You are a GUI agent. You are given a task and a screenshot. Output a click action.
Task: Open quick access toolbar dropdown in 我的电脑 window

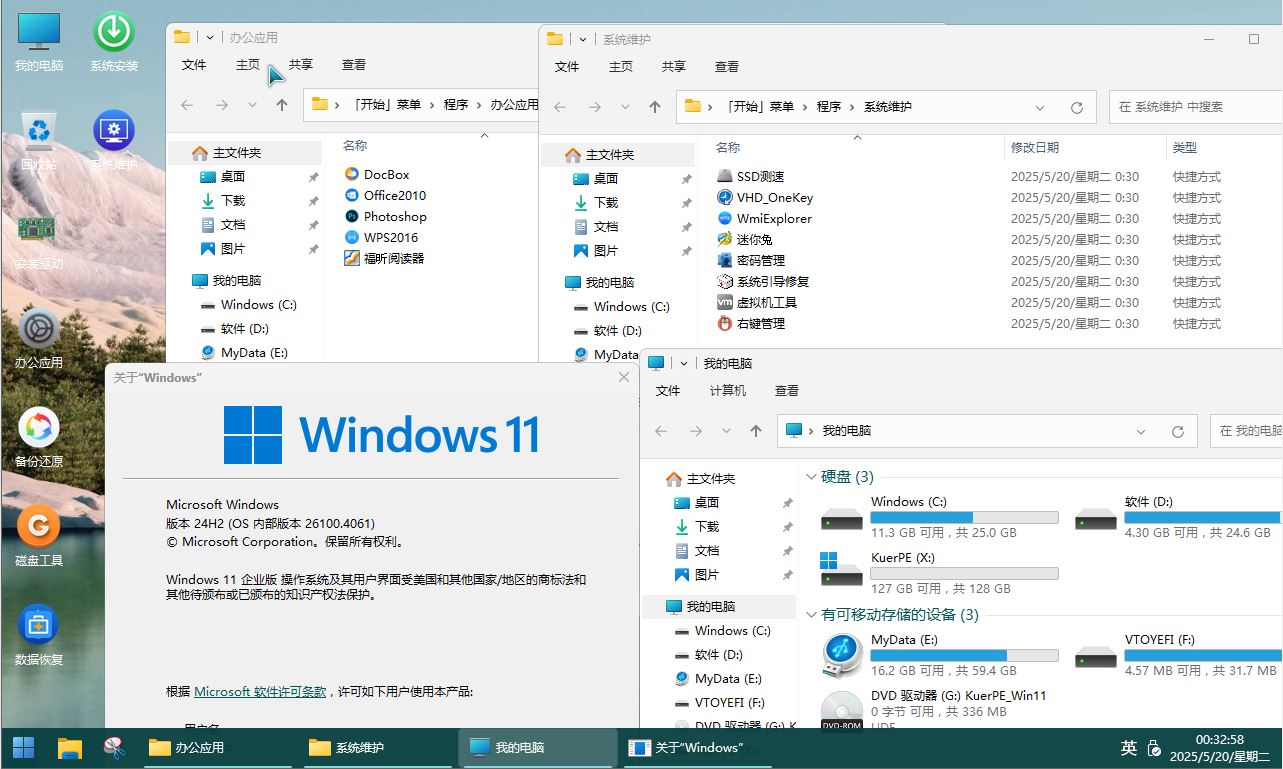click(x=684, y=363)
